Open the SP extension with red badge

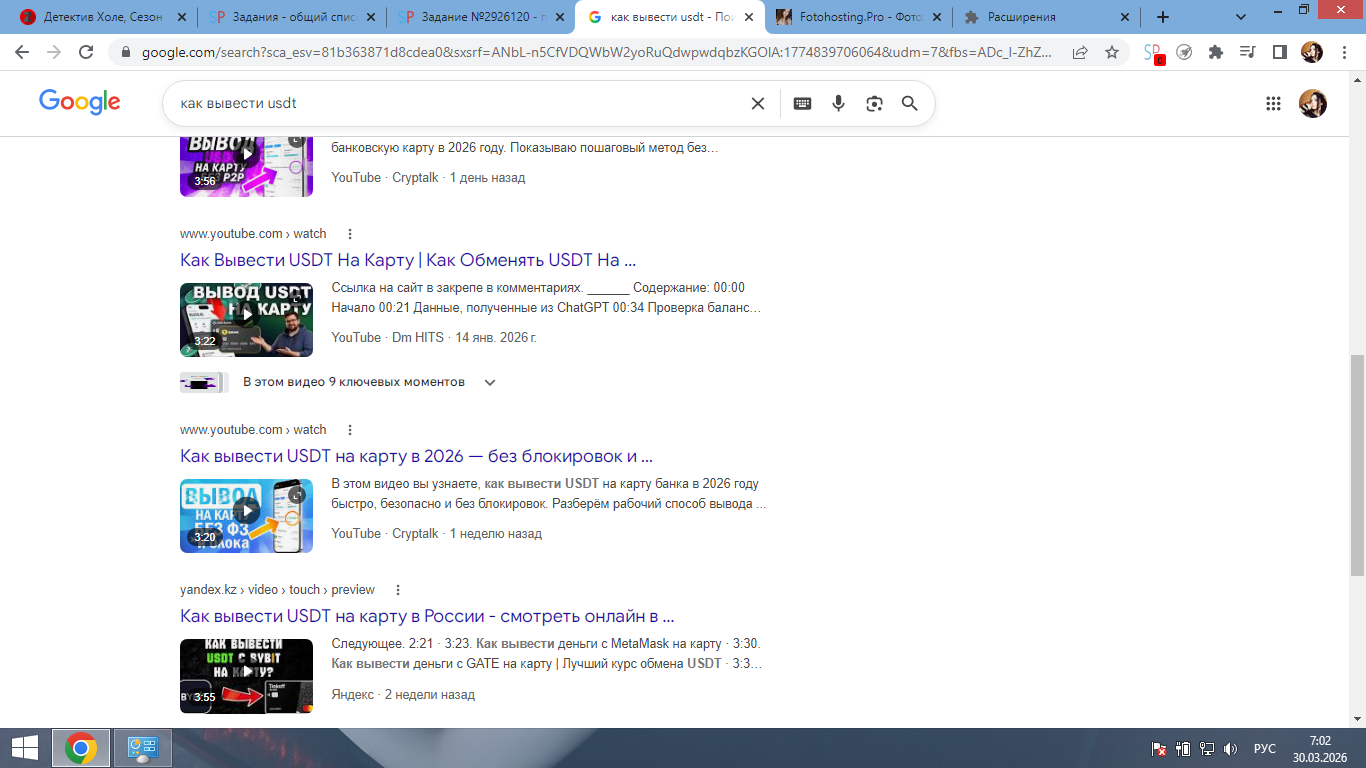click(1154, 54)
